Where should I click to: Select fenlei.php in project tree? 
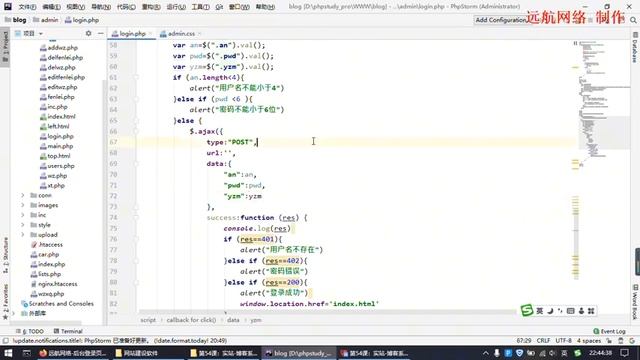point(57,97)
